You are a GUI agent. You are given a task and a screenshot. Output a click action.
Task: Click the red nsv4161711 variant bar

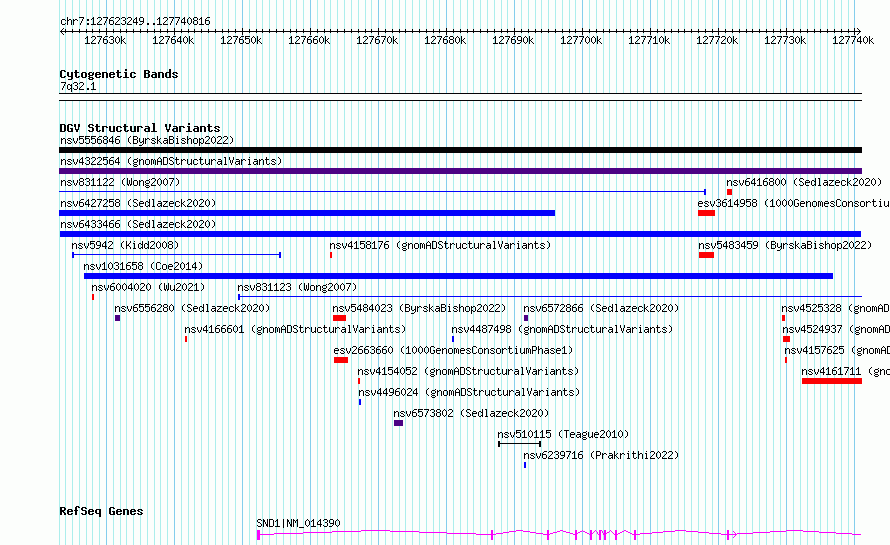(x=832, y=381)
